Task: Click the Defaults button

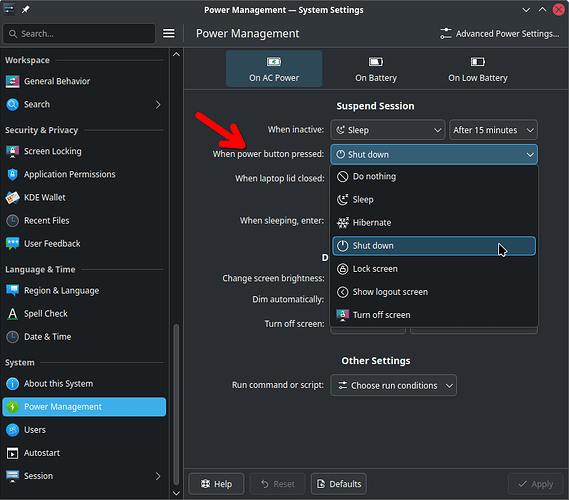Action: click(339, 484)
